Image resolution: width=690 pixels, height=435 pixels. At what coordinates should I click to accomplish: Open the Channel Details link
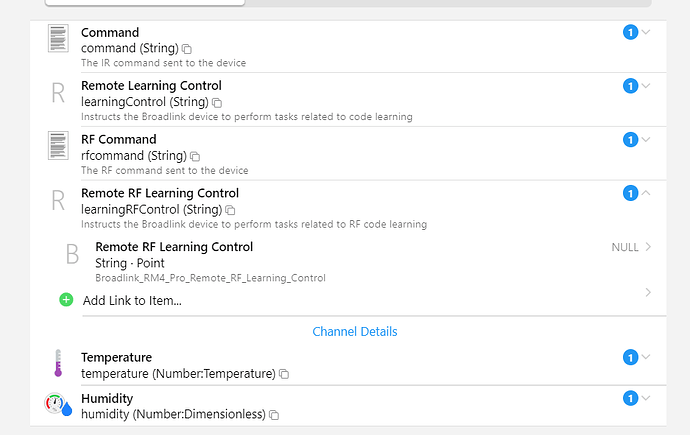pyautogui.click(x=354, y=332)
